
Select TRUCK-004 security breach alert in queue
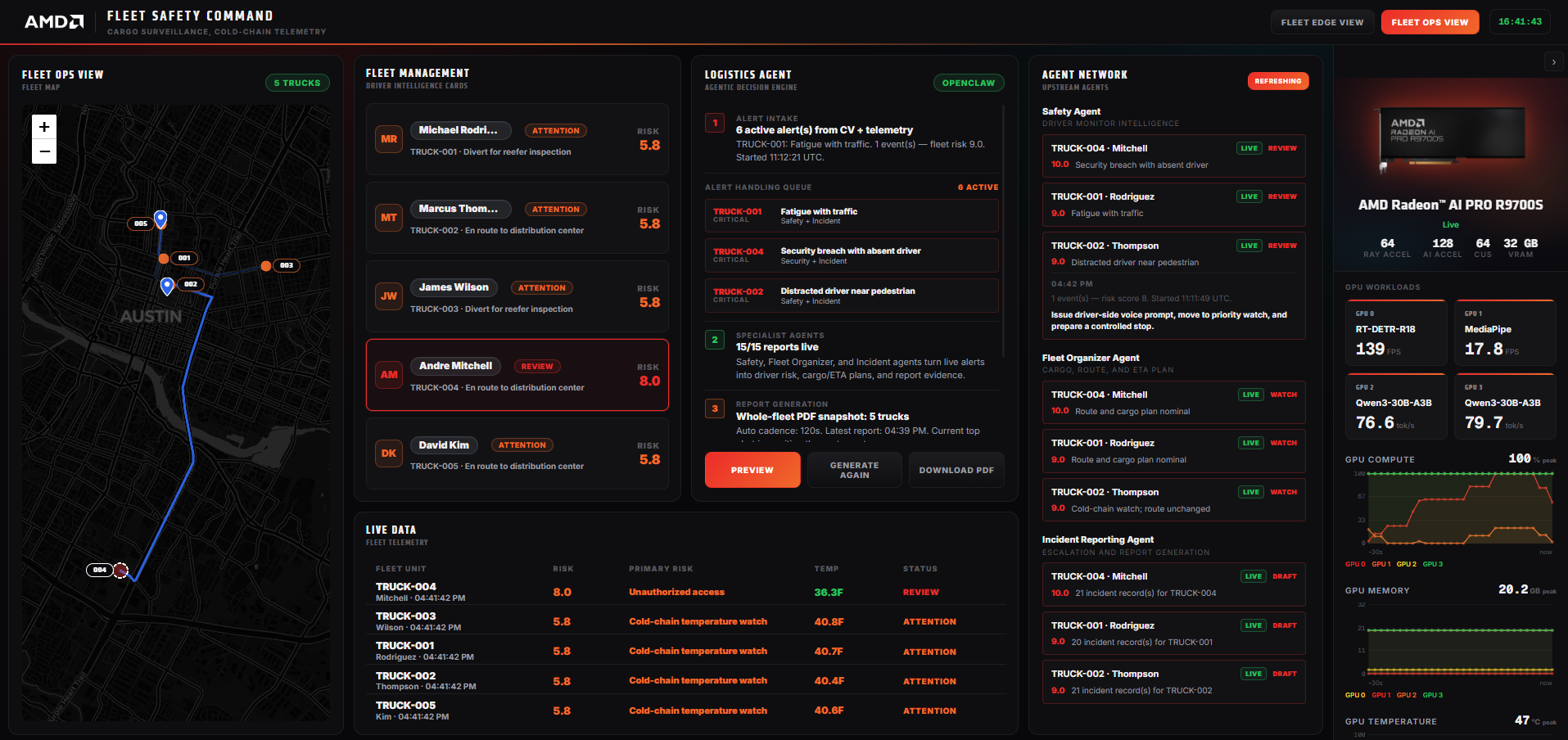852,255
